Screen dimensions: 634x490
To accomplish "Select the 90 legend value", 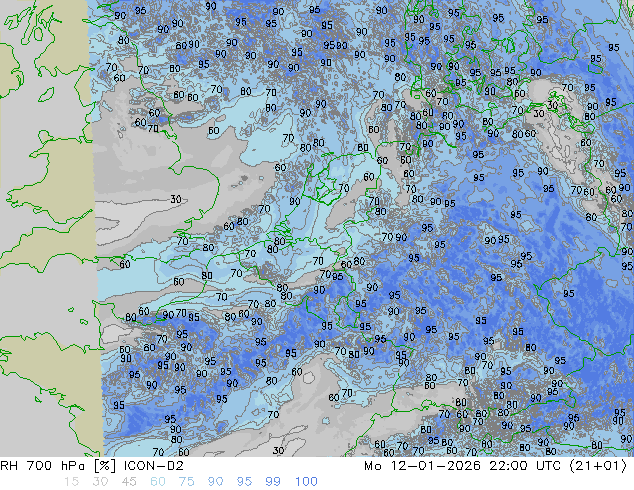I will (215, 482).
